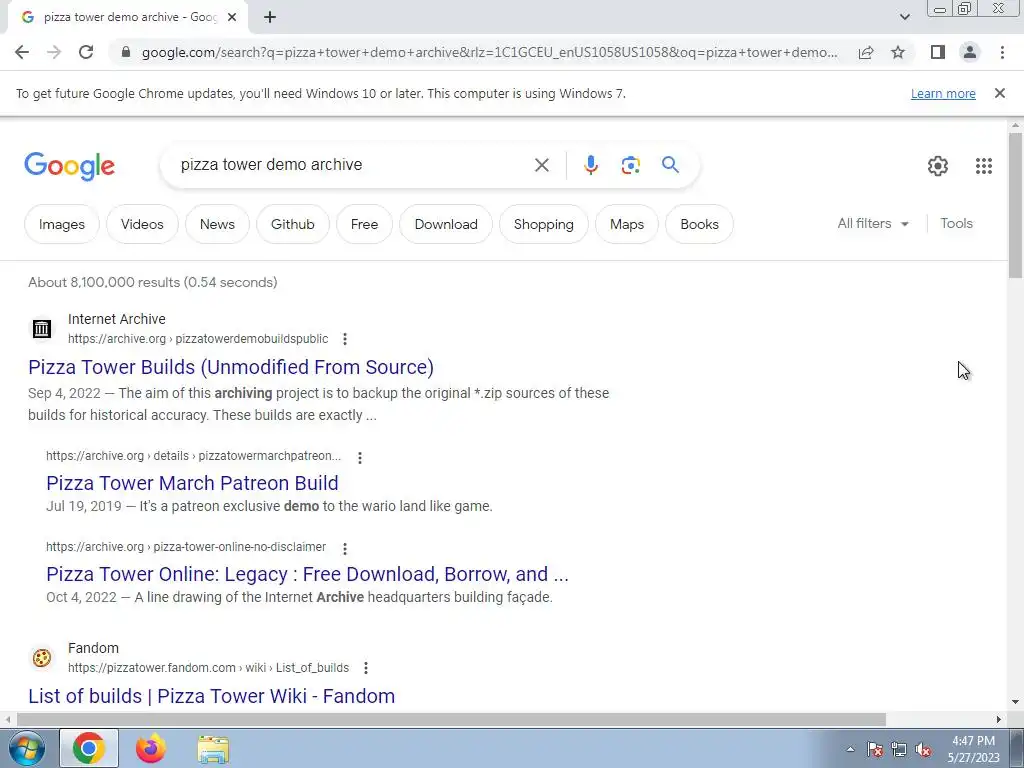Open the Chrome side panel
The height and width of the screenshot is (768, 1024).
[938, 52]
